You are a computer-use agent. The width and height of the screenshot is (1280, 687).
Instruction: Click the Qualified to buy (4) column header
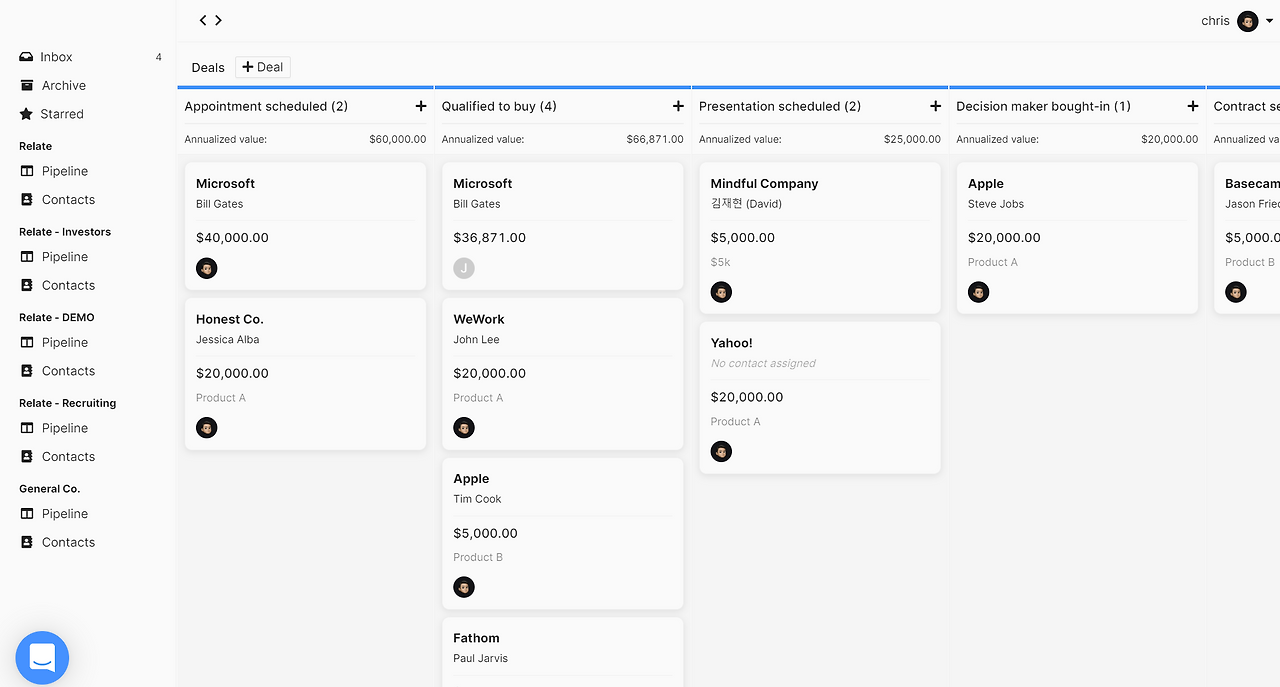tap(499, 106)
